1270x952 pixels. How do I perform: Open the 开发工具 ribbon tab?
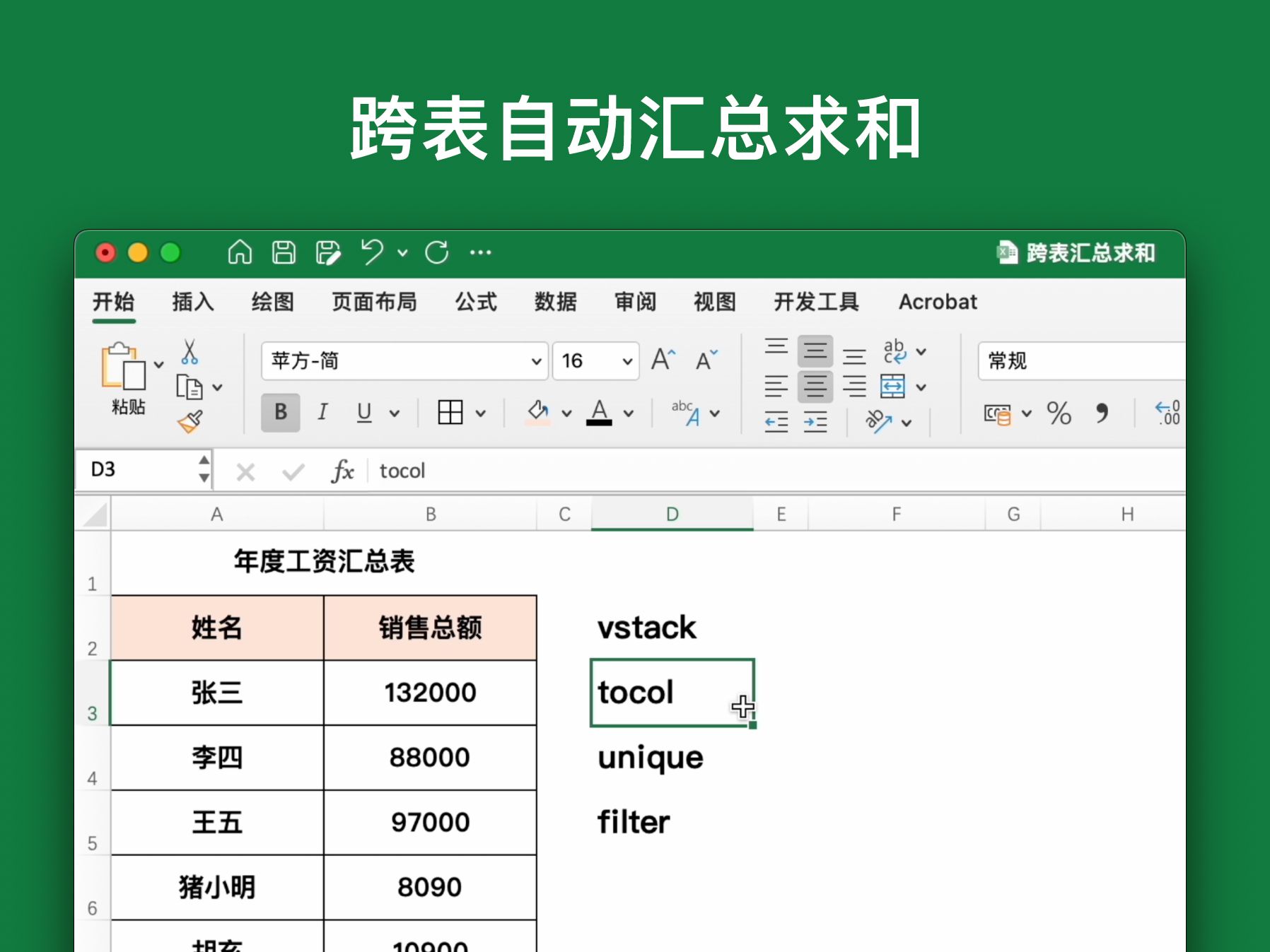pyautogui.click(x=816, y=302)
